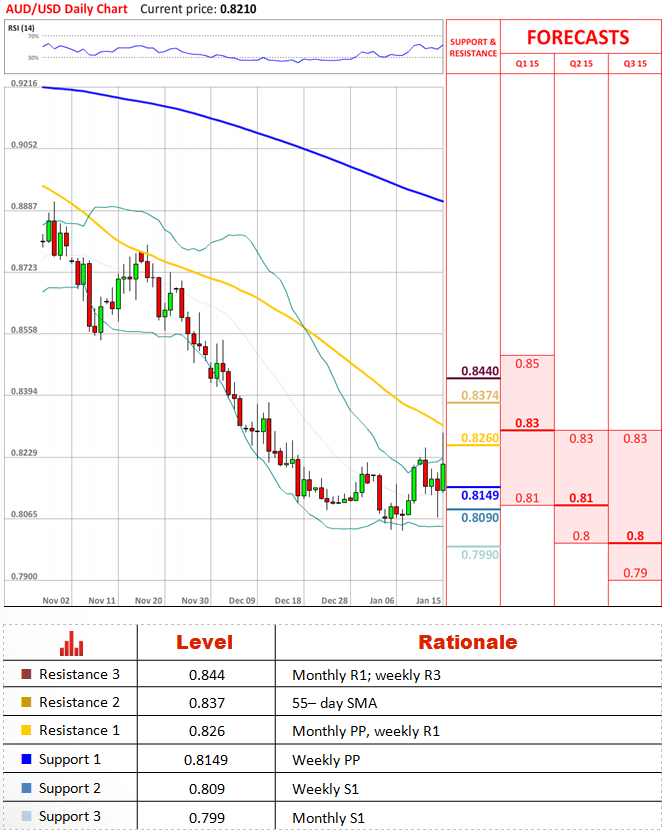The width and height of the screenshot is (662, 830).
Task: Click the 'Resistance 2' row label
Action: coord(79,702)
